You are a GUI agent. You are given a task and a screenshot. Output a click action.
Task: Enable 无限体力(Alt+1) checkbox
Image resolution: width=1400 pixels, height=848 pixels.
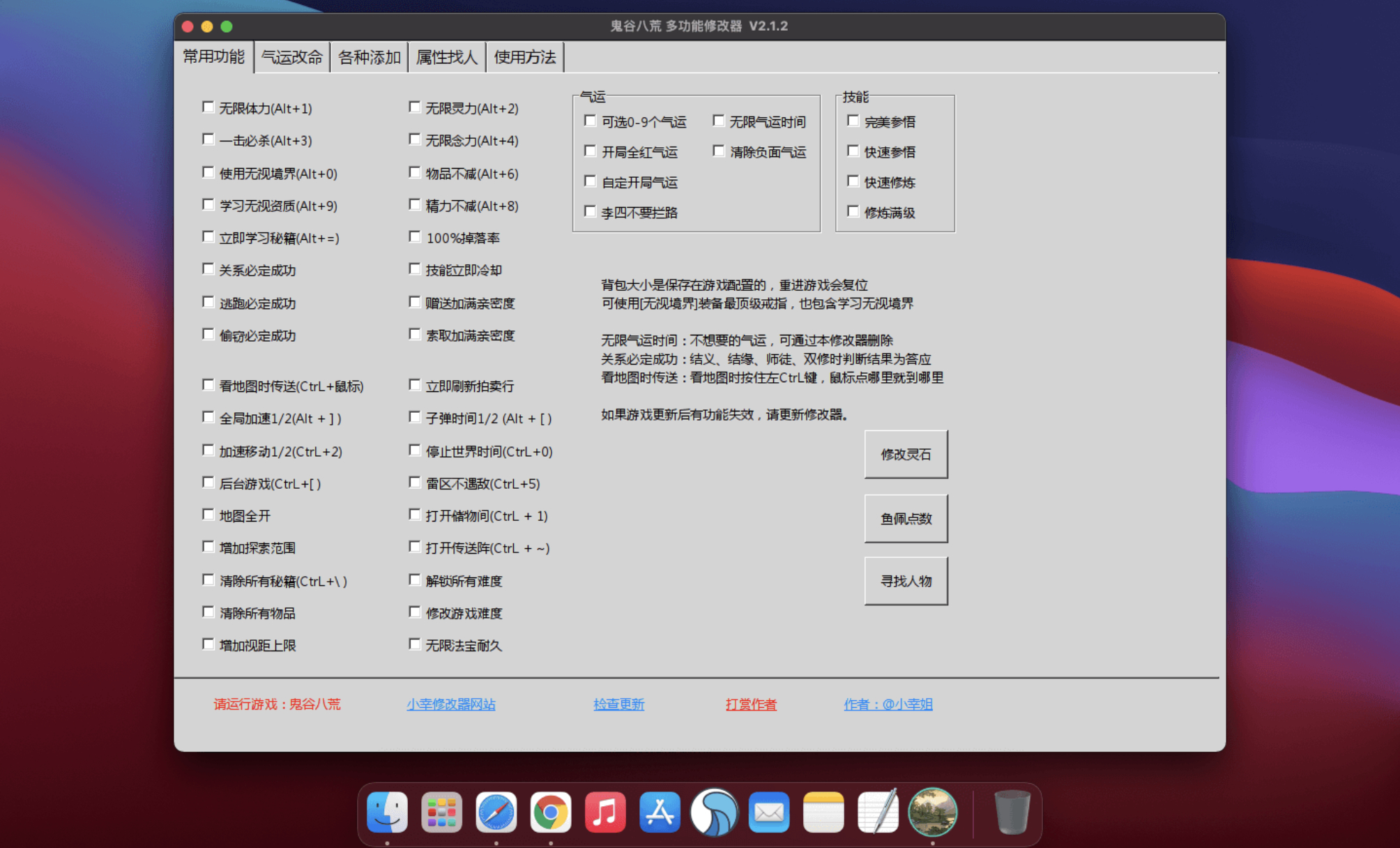click(208, 107)
